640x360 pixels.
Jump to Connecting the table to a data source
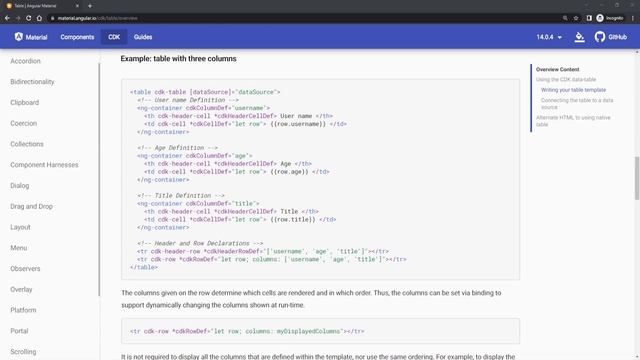point(577,104)
